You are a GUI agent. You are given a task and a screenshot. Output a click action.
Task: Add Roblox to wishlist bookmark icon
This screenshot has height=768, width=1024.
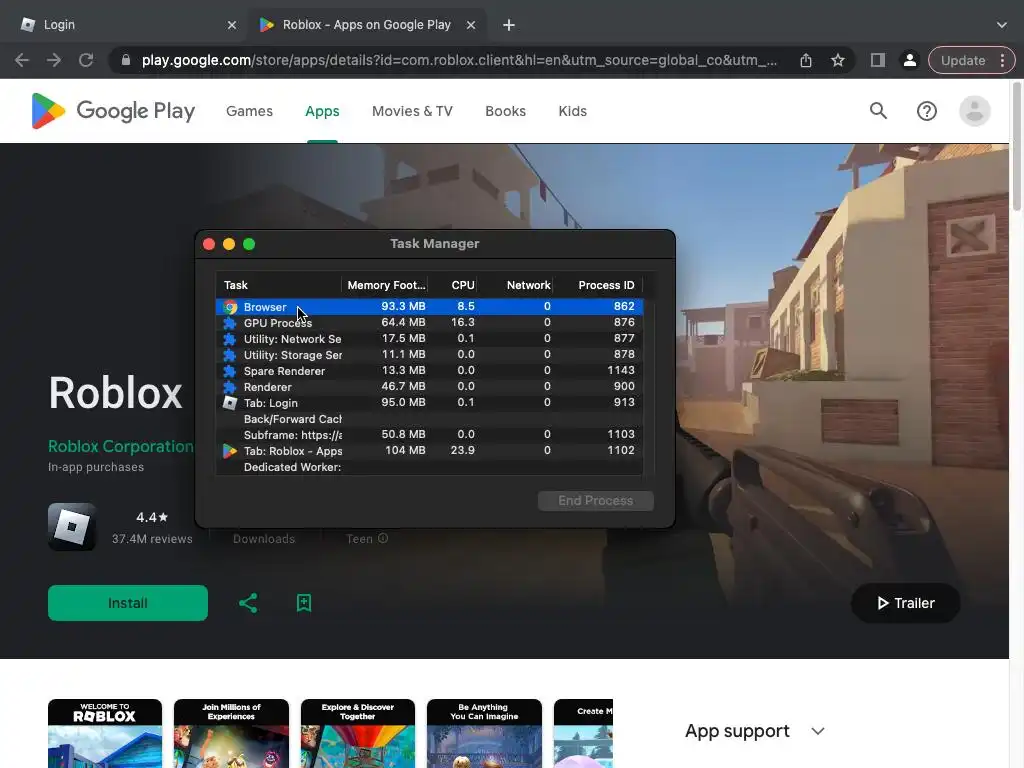(304, 603)
